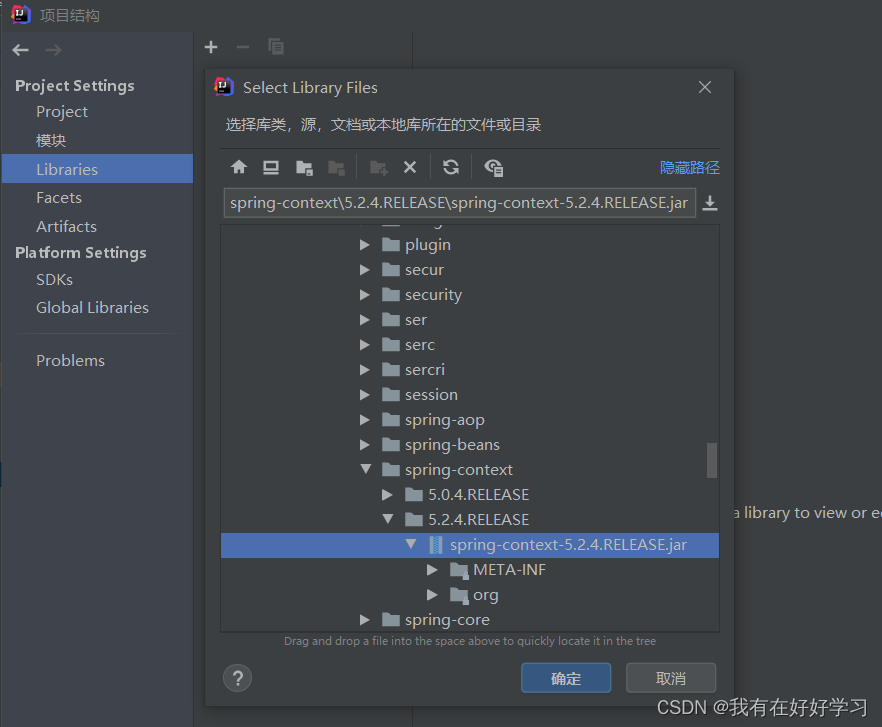The height and width of the screenshot is (727, 882).
Task: Click the spring-context jar file icon
Action: [436, 545]
